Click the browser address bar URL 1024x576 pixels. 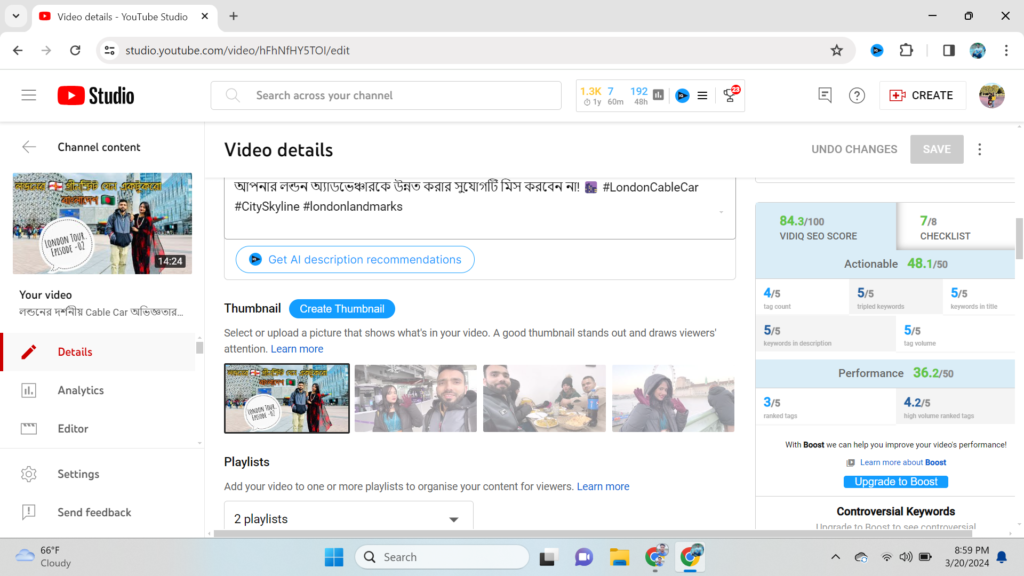(237, 50)
